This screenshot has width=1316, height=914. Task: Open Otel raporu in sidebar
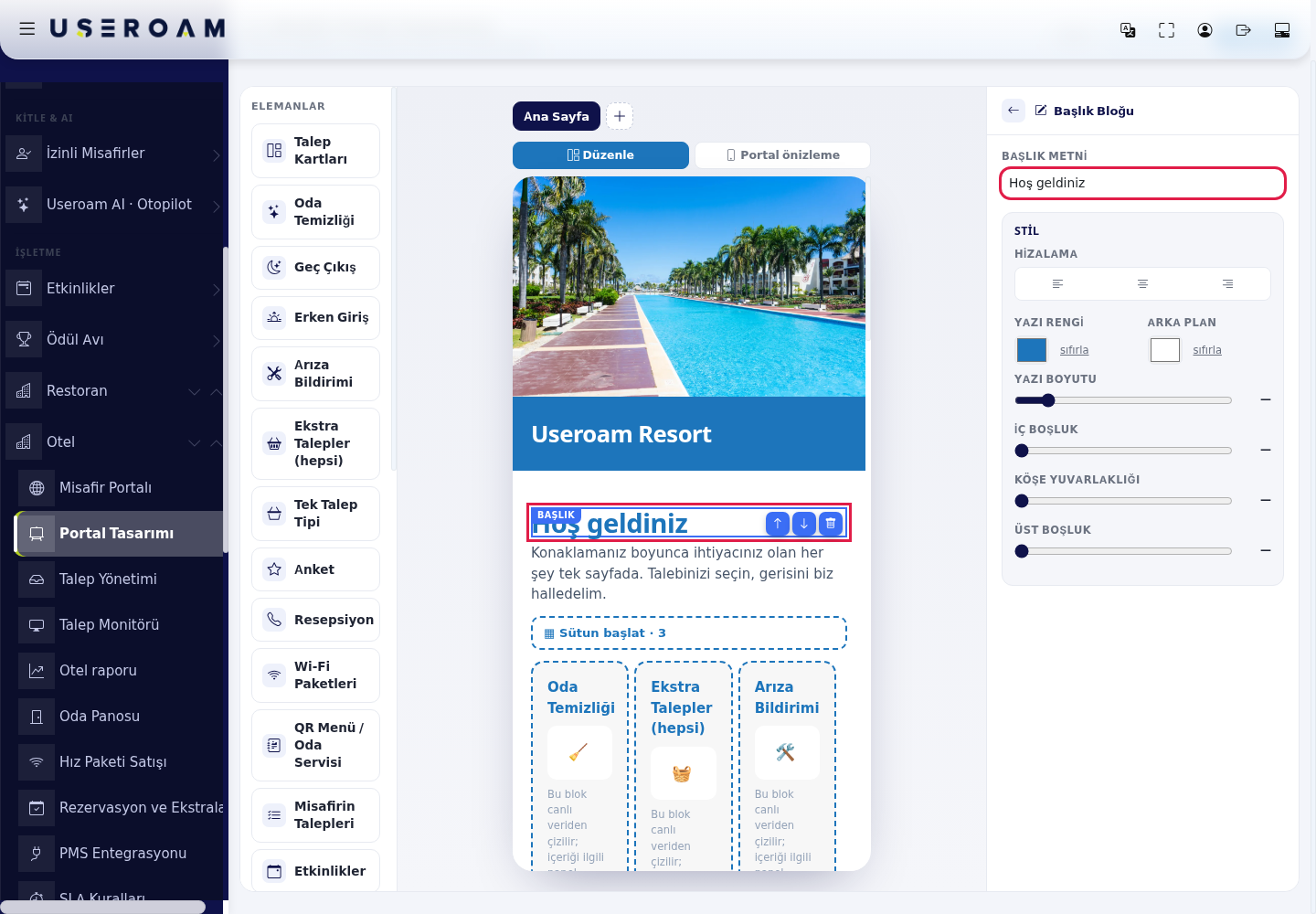tap(120, 671)
